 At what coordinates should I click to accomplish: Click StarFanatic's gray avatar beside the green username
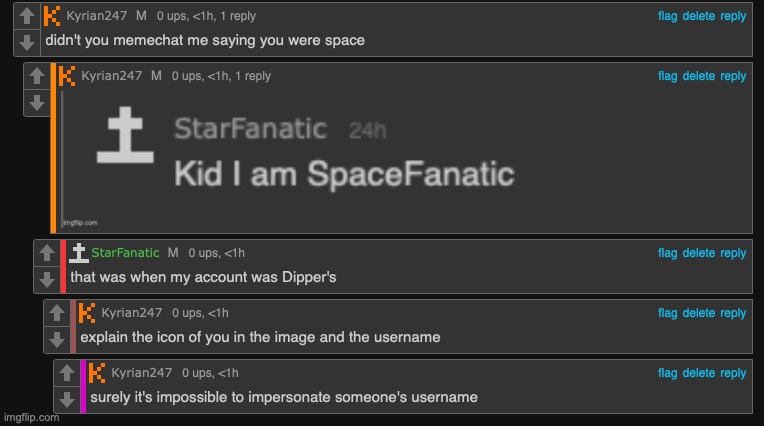(x=78, y=252)
